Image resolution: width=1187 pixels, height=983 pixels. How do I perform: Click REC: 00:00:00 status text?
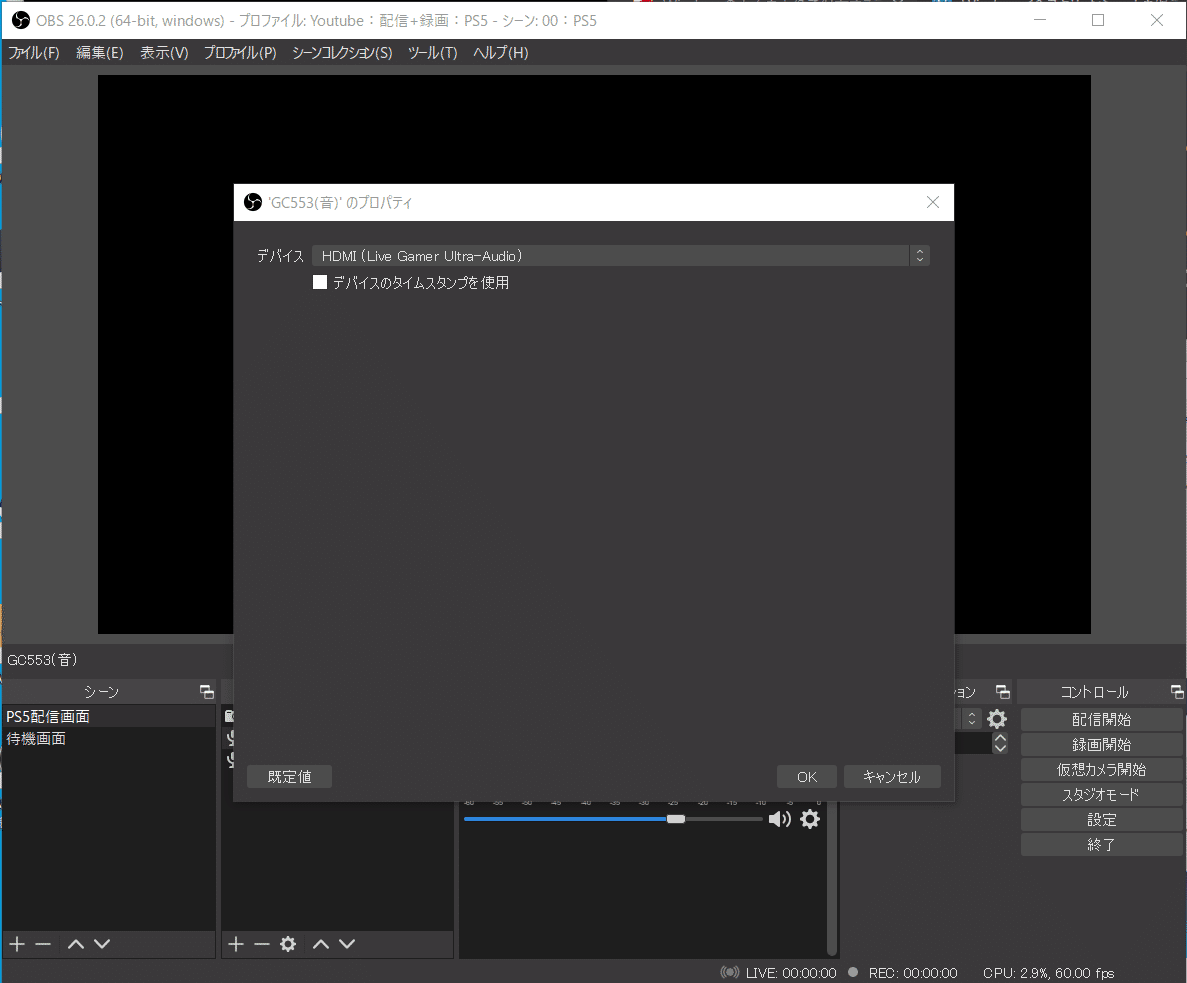coord(913,973)
